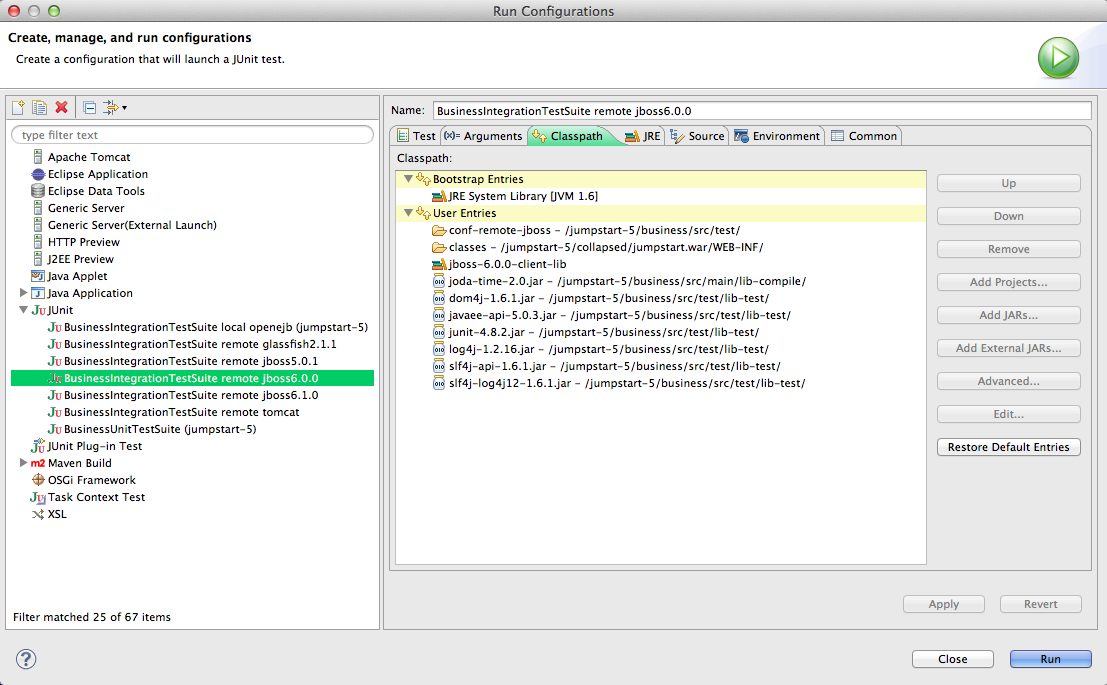Collapse the User Entries node
Viewport: 1107px width, 685px height.
click(408, 213)
